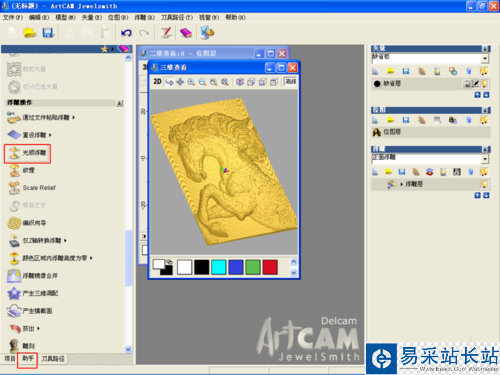
Task: Click the zoom out magnifier in 3D view
Action: [x=202, y=82]
